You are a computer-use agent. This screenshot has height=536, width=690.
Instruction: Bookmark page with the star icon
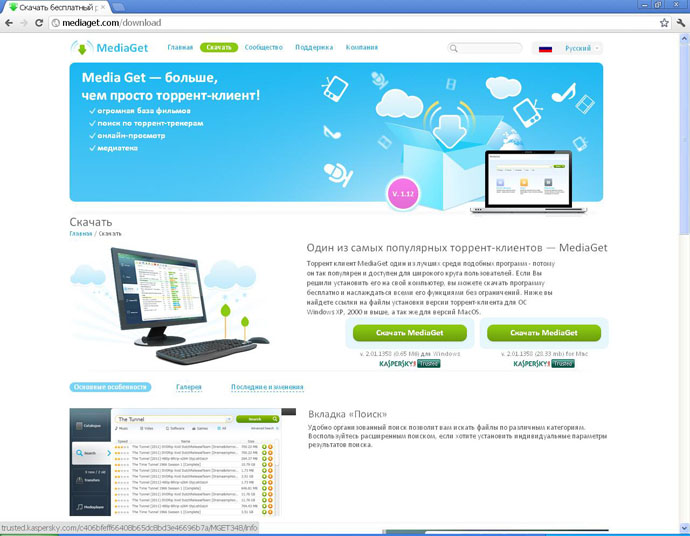[x=664, y=23]
